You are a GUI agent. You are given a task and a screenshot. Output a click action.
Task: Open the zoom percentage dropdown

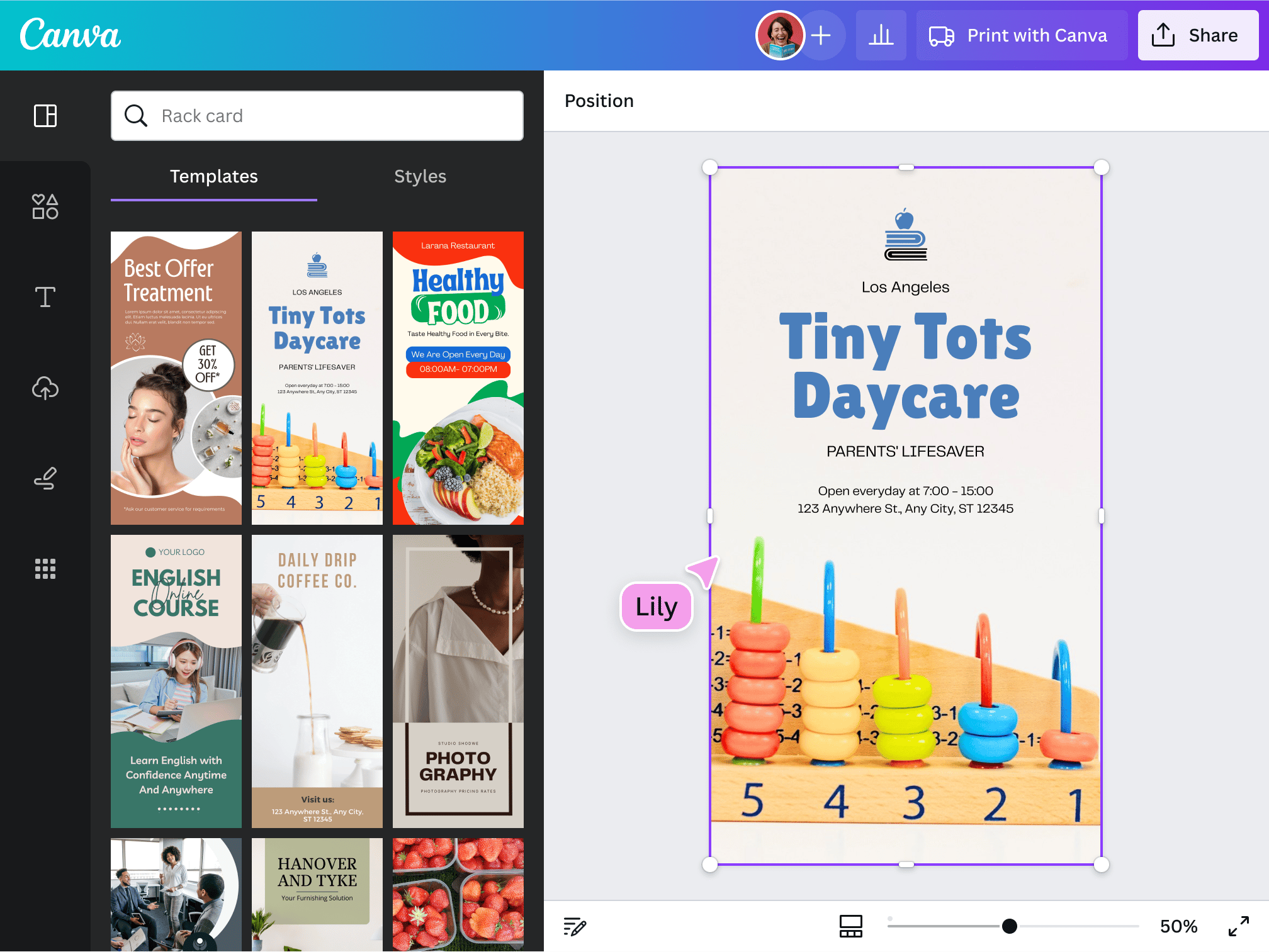tap(1178, 926)
